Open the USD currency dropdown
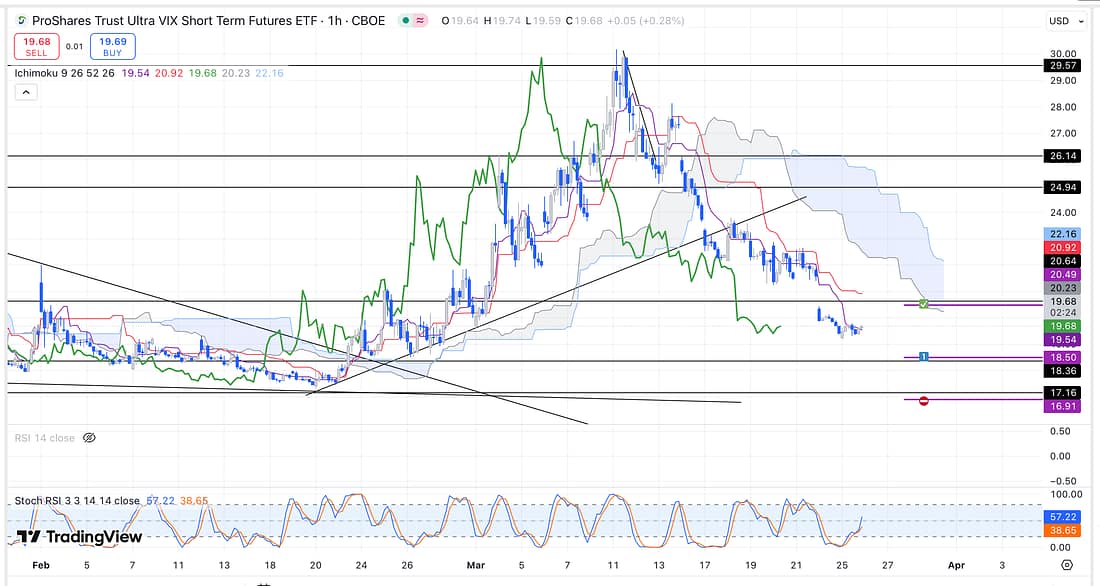This screenshot has width=1100, height=586. click(1063, 21)
